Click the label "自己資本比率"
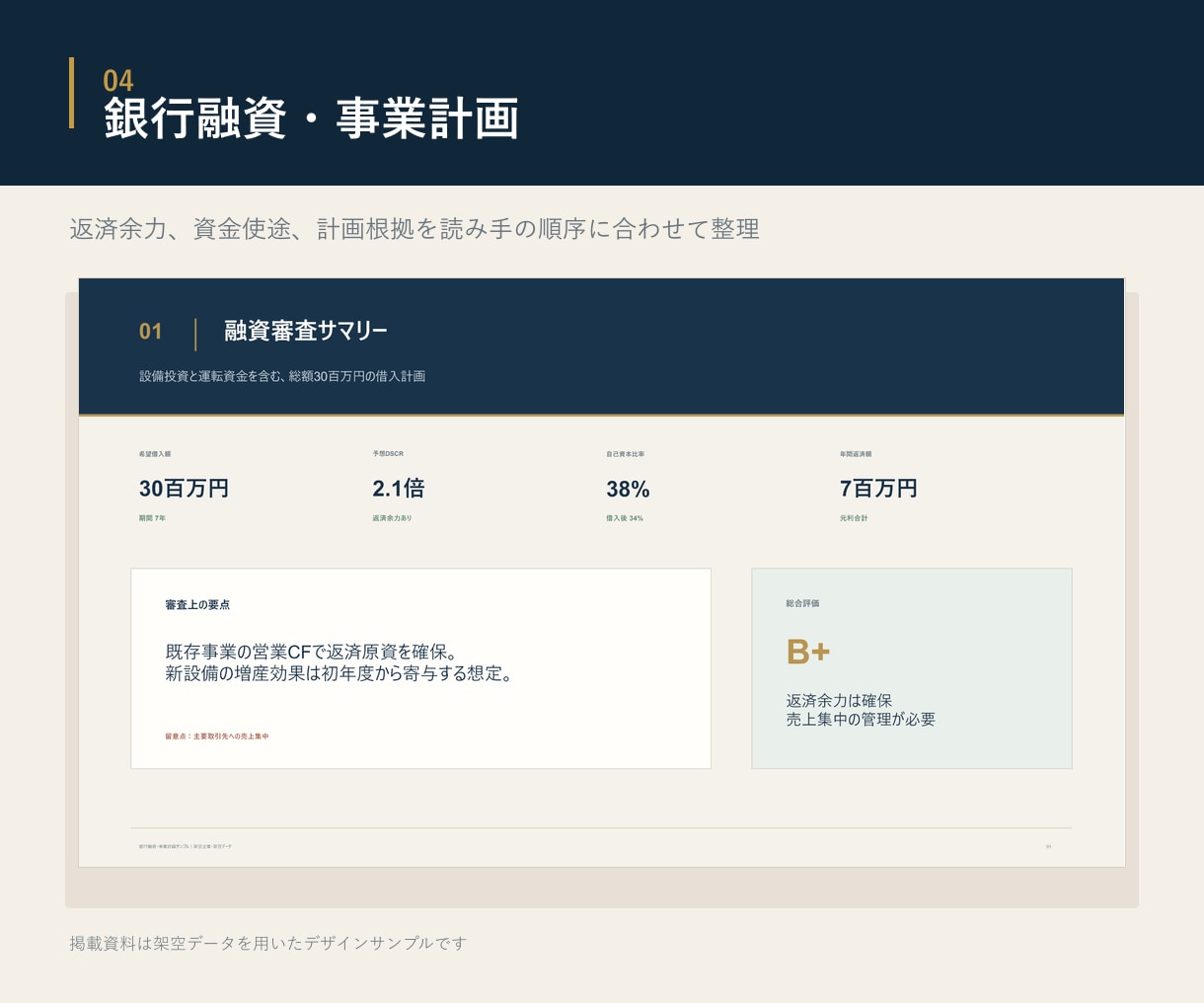The image size is (1204, 1003). click(626, 454)
